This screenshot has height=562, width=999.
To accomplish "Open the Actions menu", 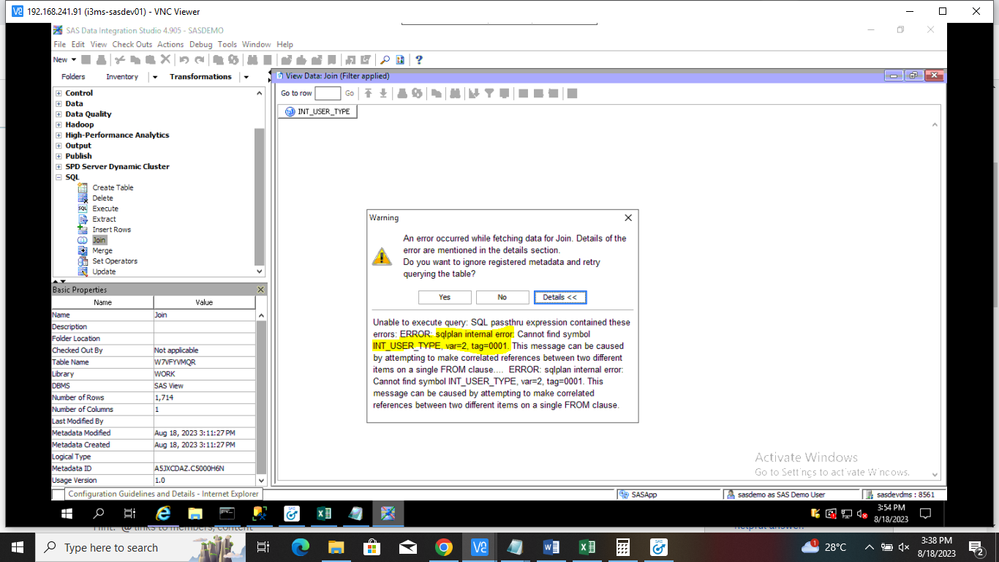I will [x=170, y=45].
